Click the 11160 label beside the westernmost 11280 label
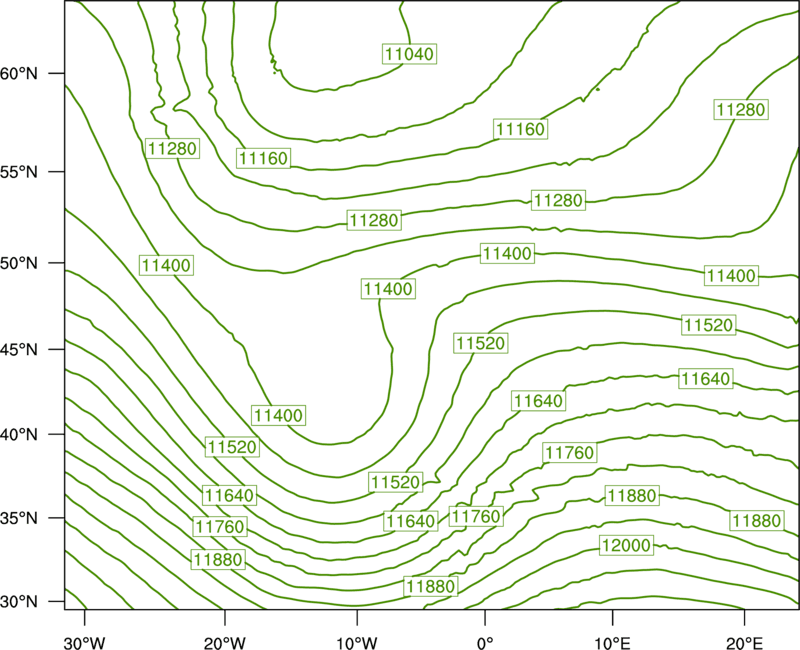Screen dimensions: 800x650 (263, 158)
